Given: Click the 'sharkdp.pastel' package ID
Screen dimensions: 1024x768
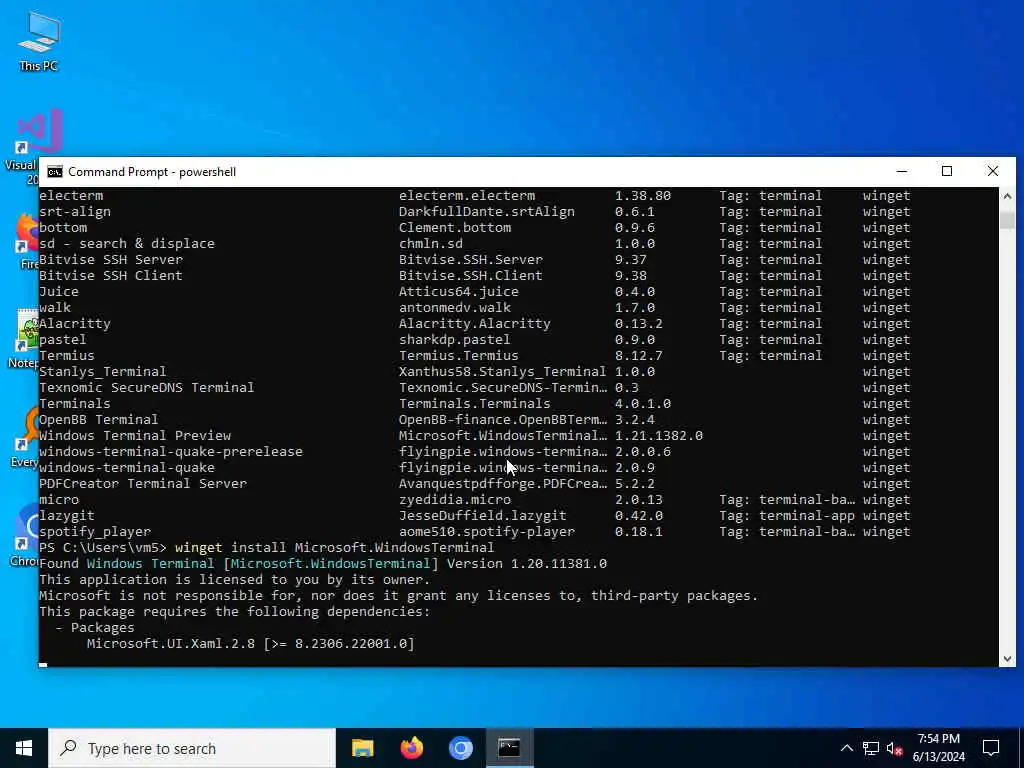Looking at the screenshot, I should 455,340.
